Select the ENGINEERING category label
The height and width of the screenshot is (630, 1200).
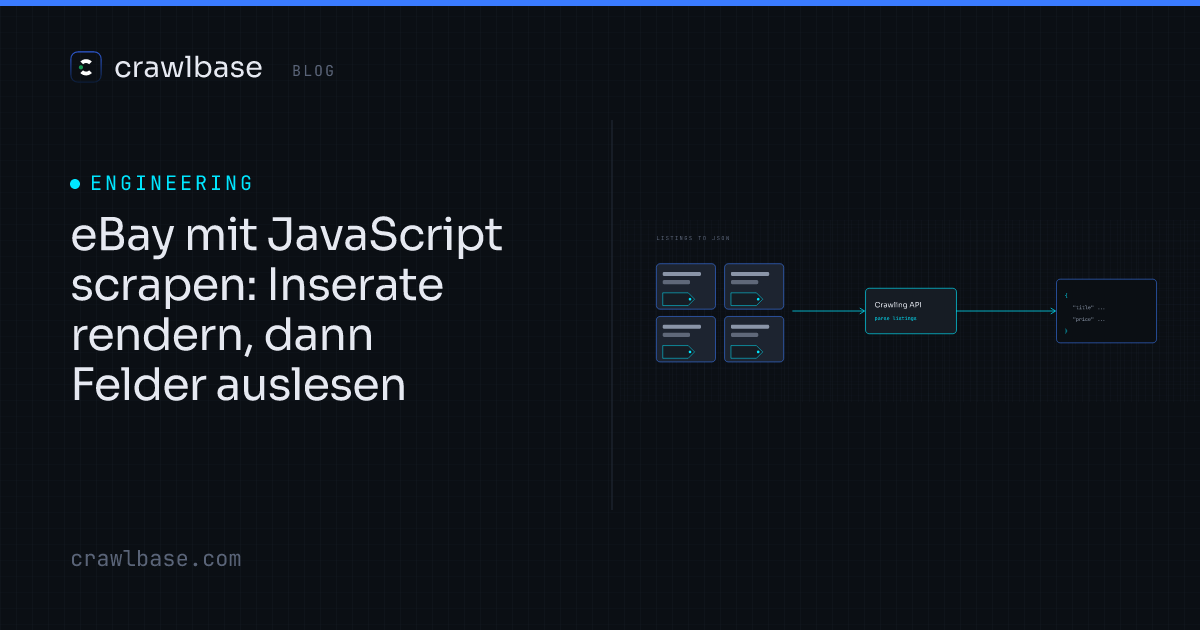coord(172,184)
